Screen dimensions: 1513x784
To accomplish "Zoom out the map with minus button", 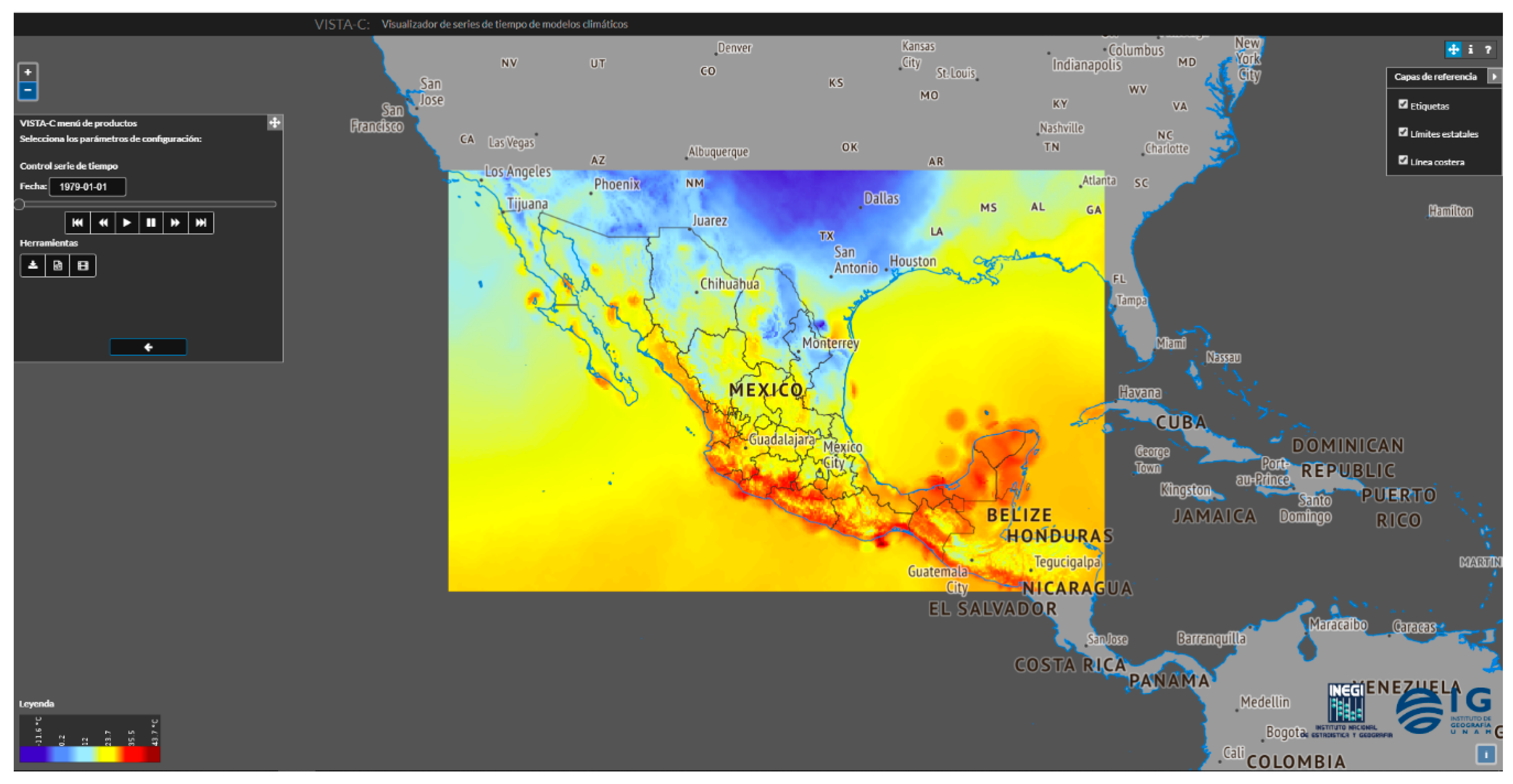I will tap(27, 91).
